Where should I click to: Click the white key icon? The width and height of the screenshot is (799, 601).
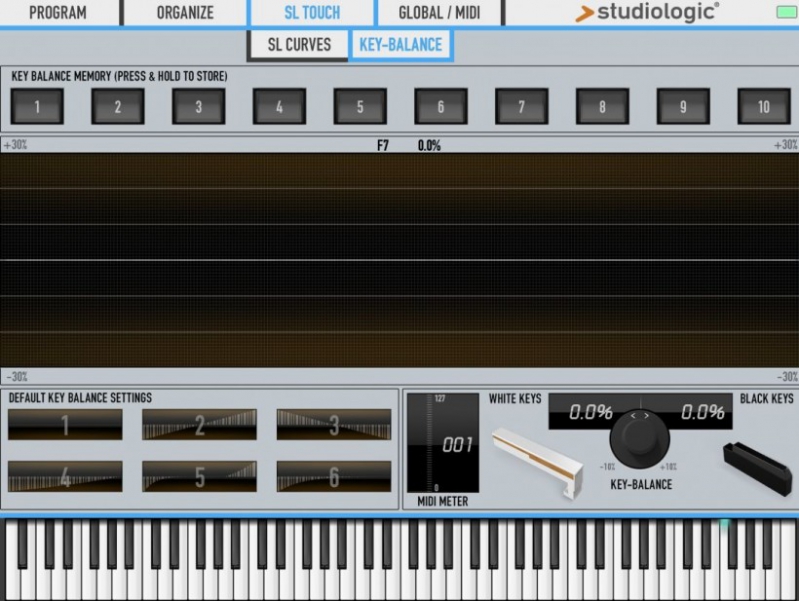pyautogui.click(x=538, y=463)
